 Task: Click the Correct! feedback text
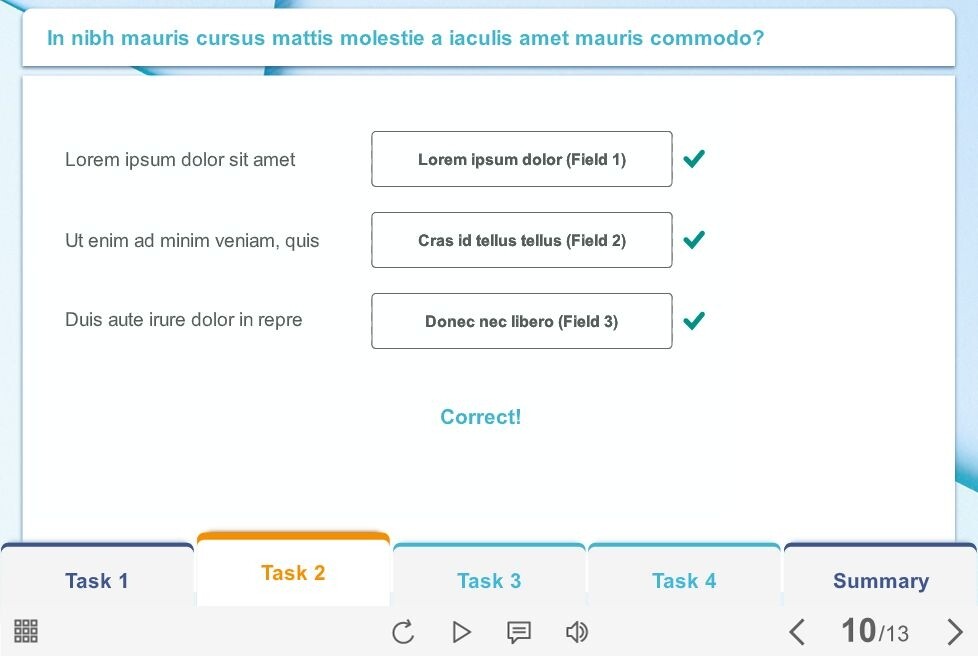point(480,417)
